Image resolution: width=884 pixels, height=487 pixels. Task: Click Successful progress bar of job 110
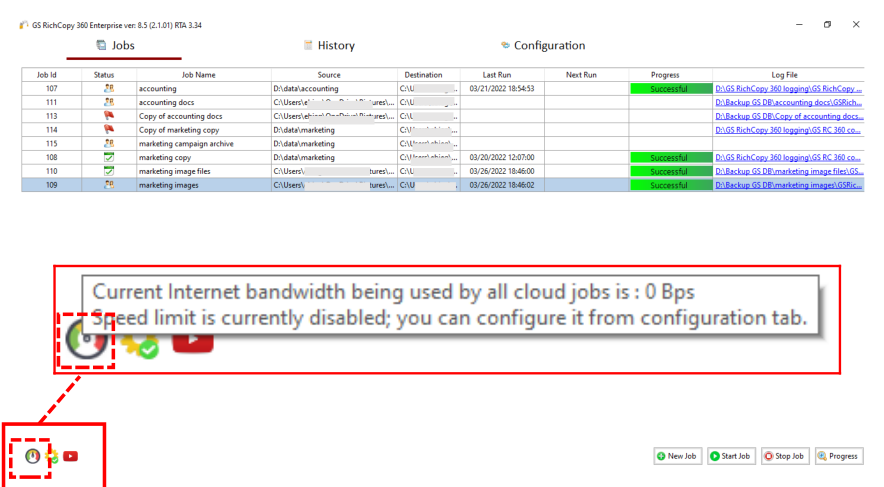671,171
